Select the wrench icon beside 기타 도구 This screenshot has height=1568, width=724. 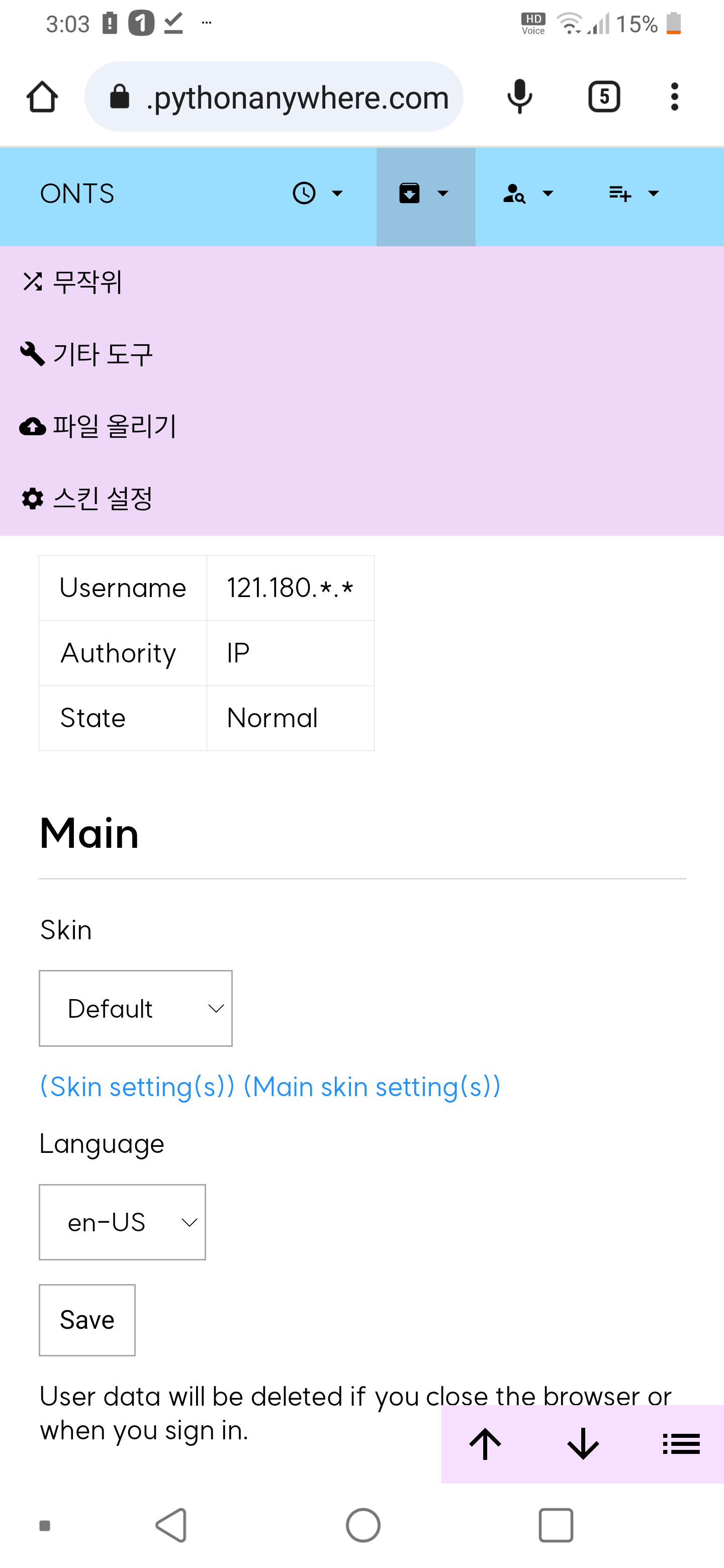34,354
